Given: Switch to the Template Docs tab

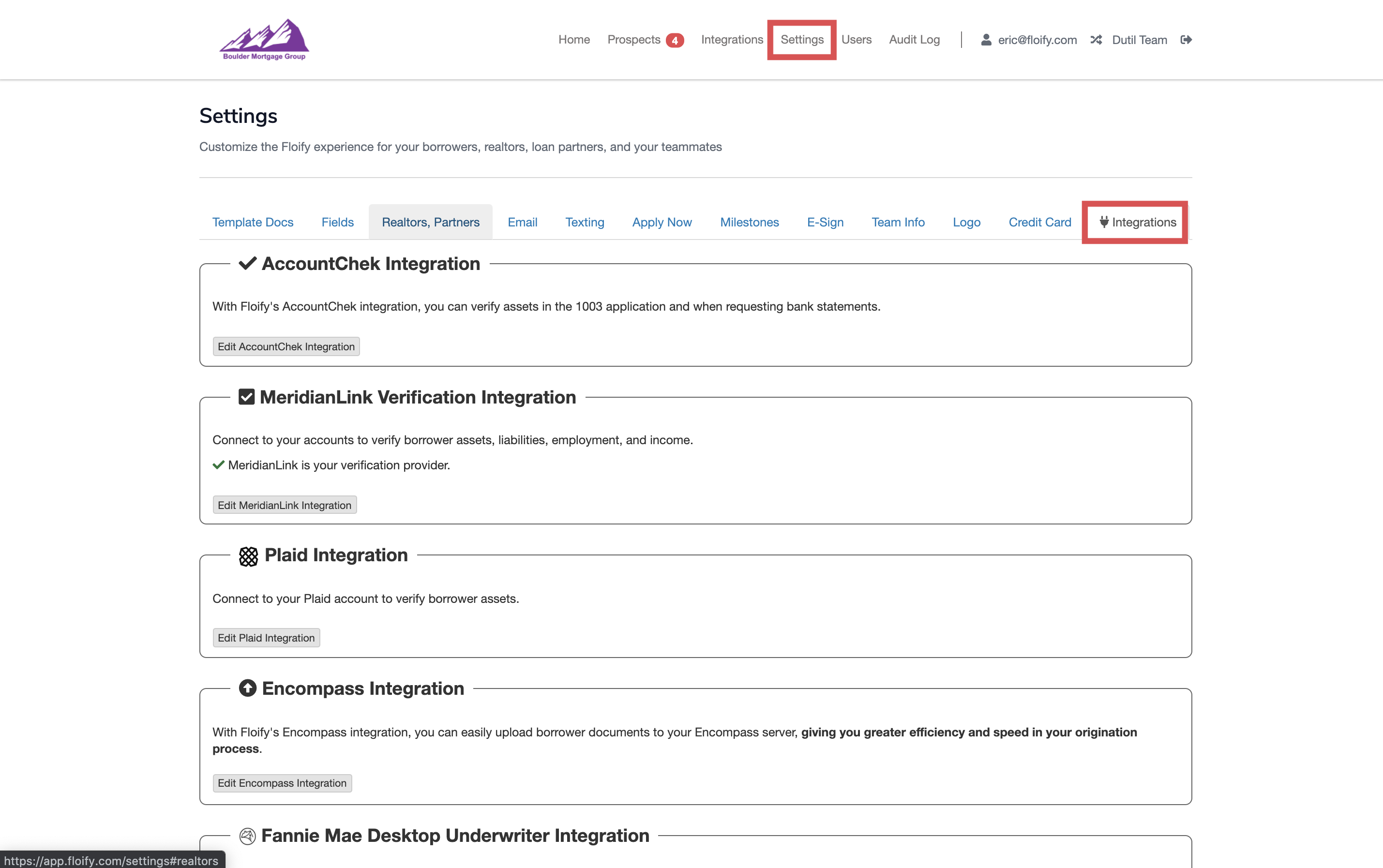Looking at the screenshot, I should pos(253,222).
